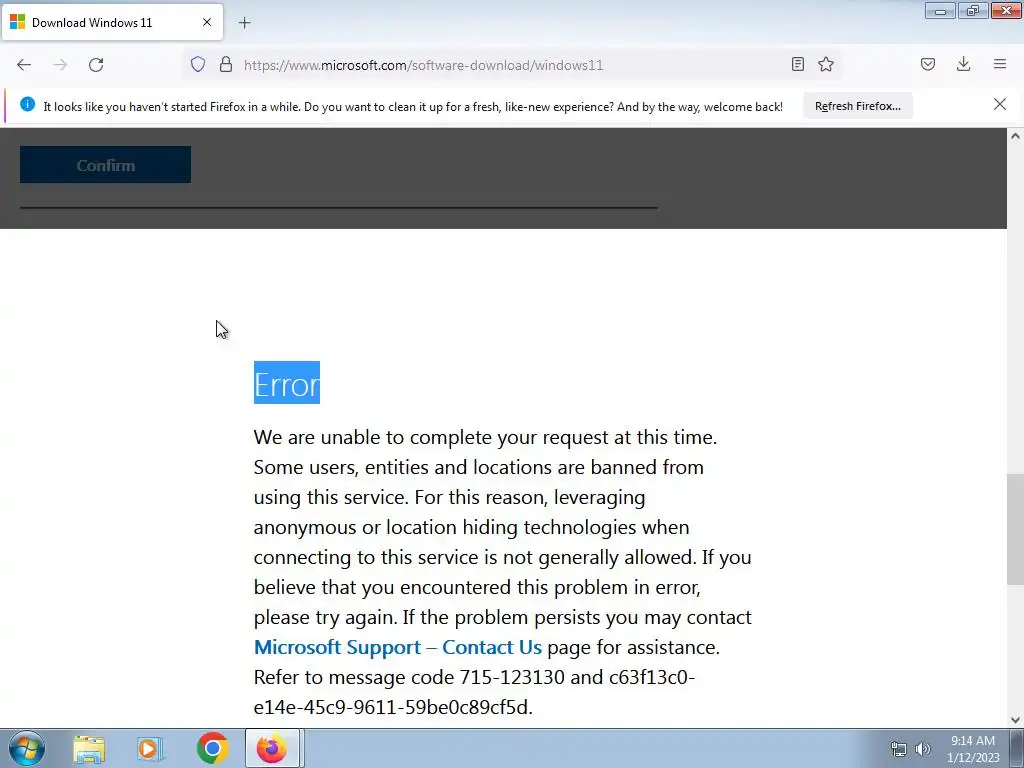
Task: Open Windows Explorer from taskbar
Action: coord(89,748)
